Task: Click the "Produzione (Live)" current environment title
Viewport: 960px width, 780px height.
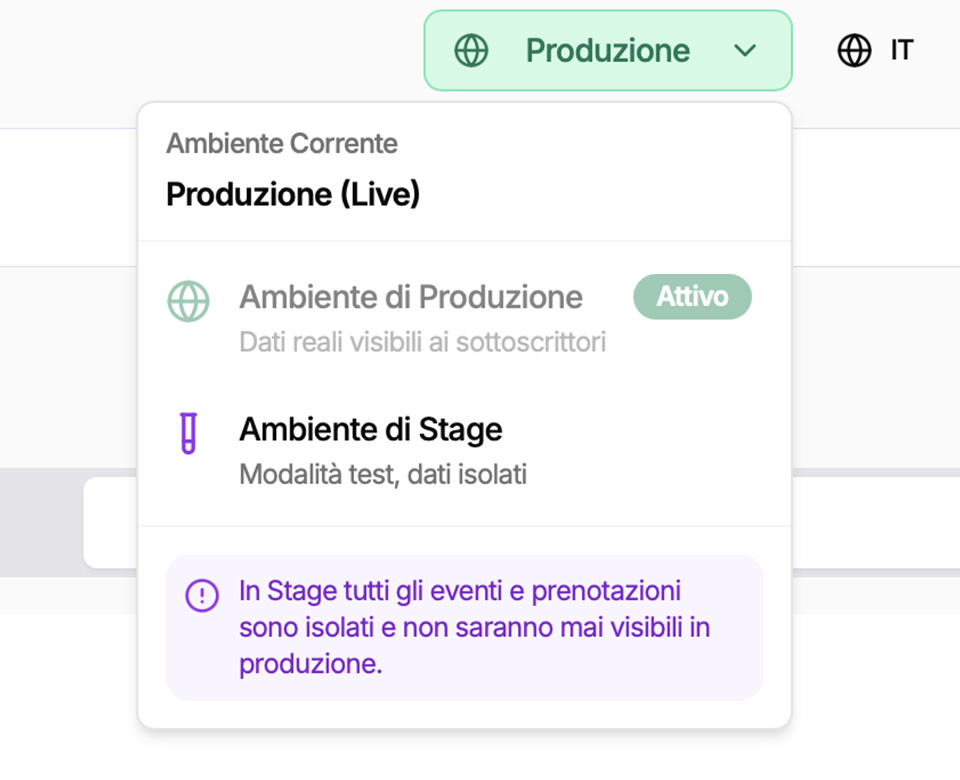Action: coord(292,194)
